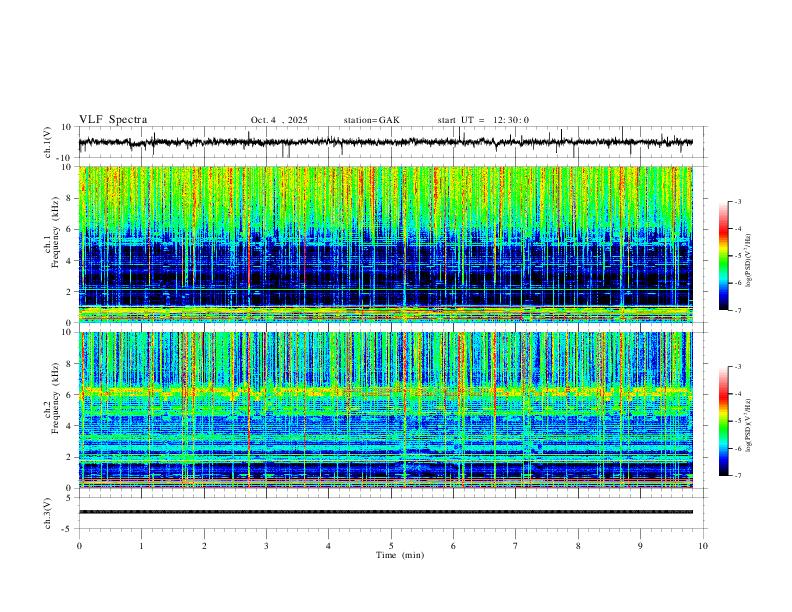Image resolution: width=792 pixels, height=612 pixels.
Task: Click the ch.2 PSD color scale bar
Action: pyautogui.click(x=724, y=421)
